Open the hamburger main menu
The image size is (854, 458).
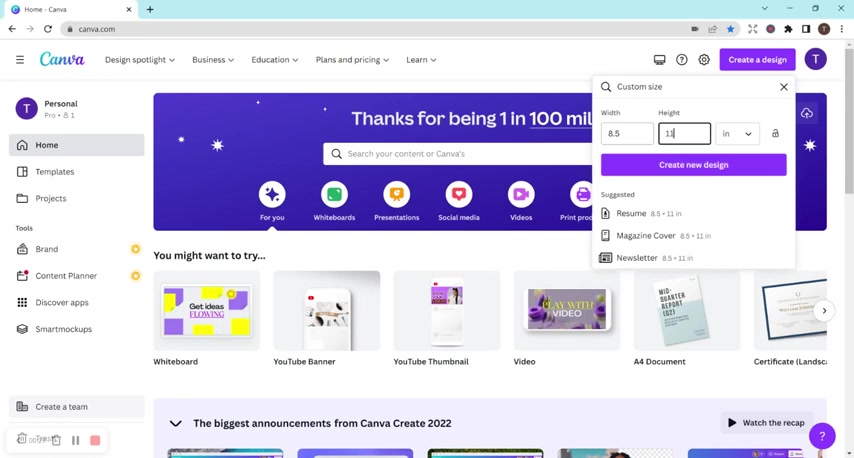click(x=20, y=60)
